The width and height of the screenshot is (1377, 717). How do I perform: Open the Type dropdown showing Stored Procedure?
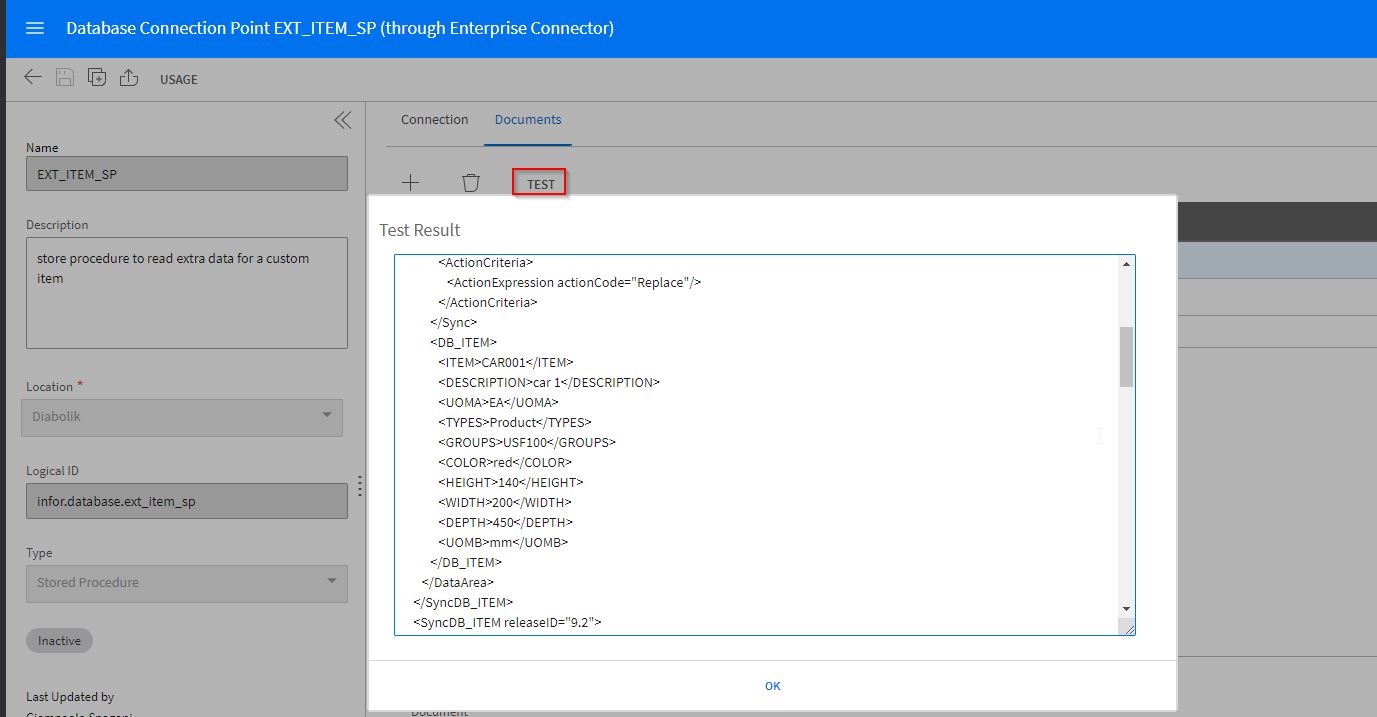[186, 583]
